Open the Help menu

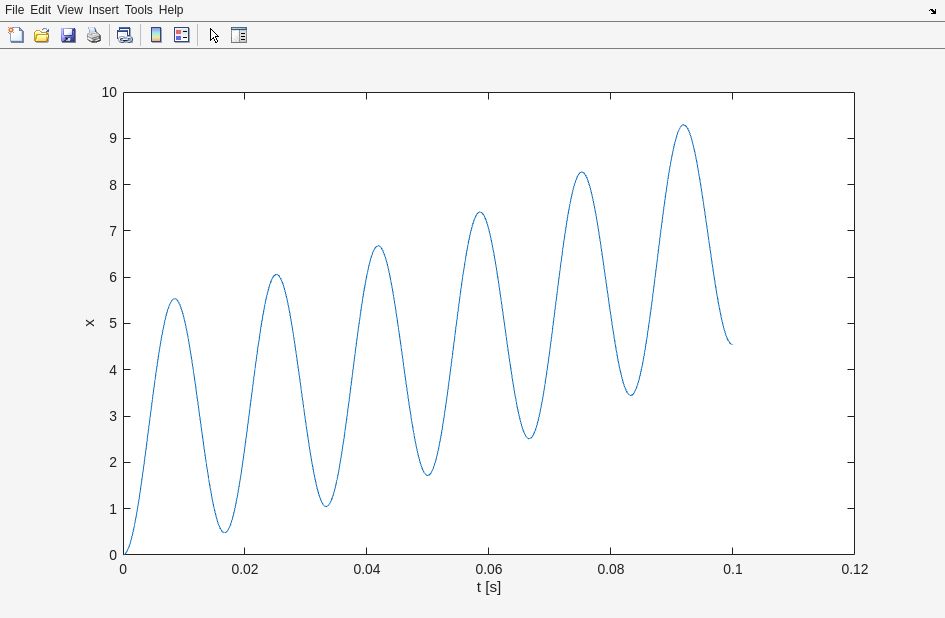[x=171, y=10]
